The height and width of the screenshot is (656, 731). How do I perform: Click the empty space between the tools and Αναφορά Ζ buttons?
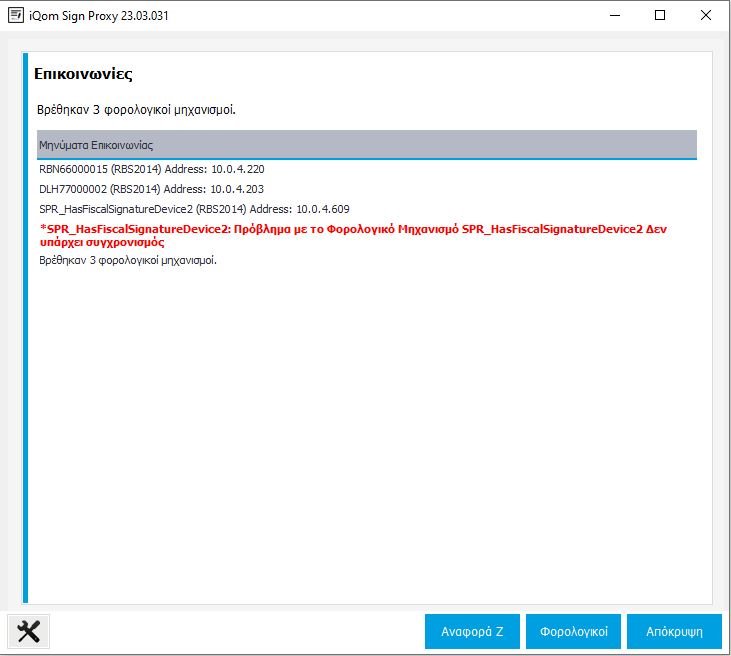pos(235,632)
